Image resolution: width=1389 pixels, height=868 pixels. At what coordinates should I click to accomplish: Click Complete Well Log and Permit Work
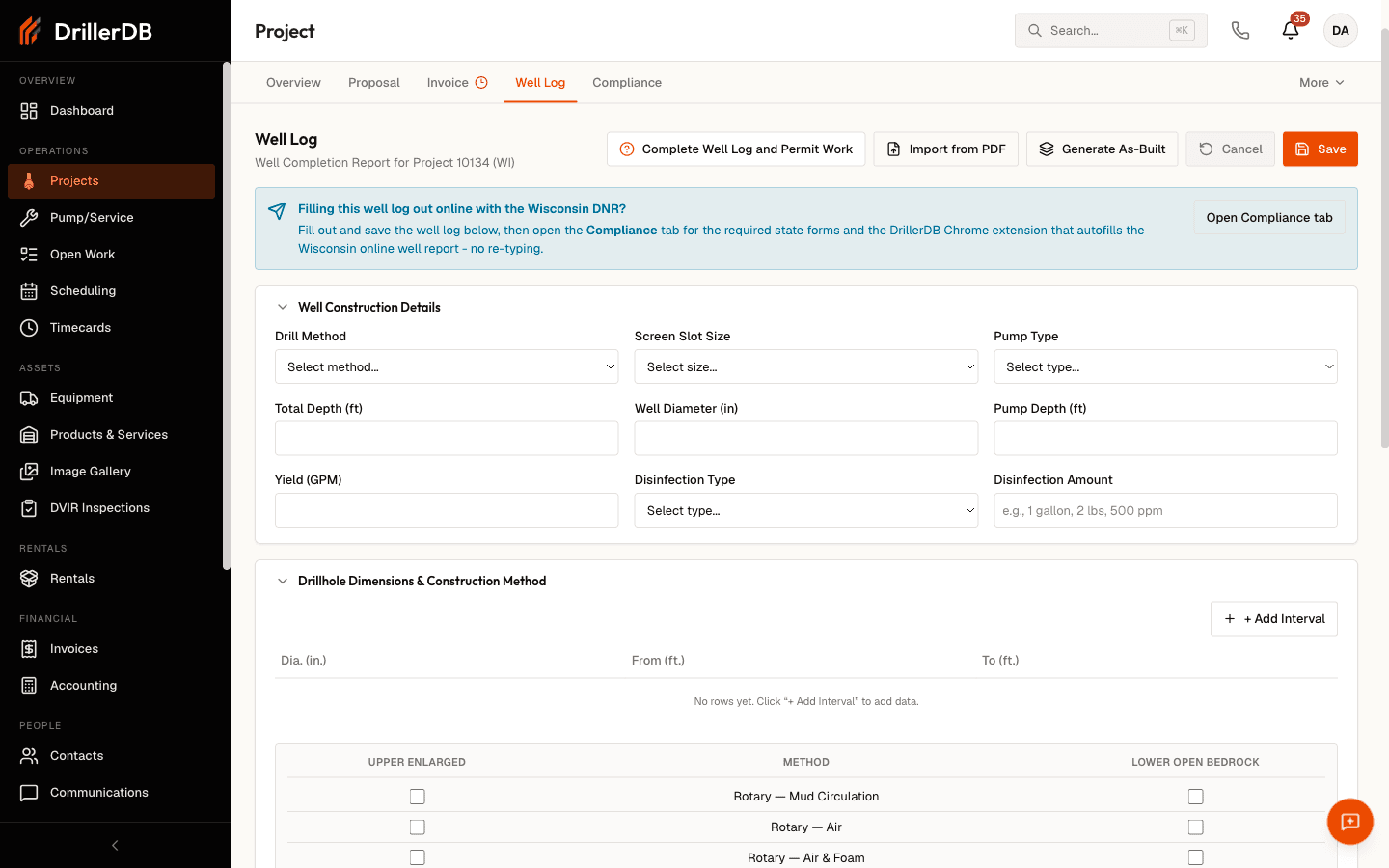pos(736,149)
